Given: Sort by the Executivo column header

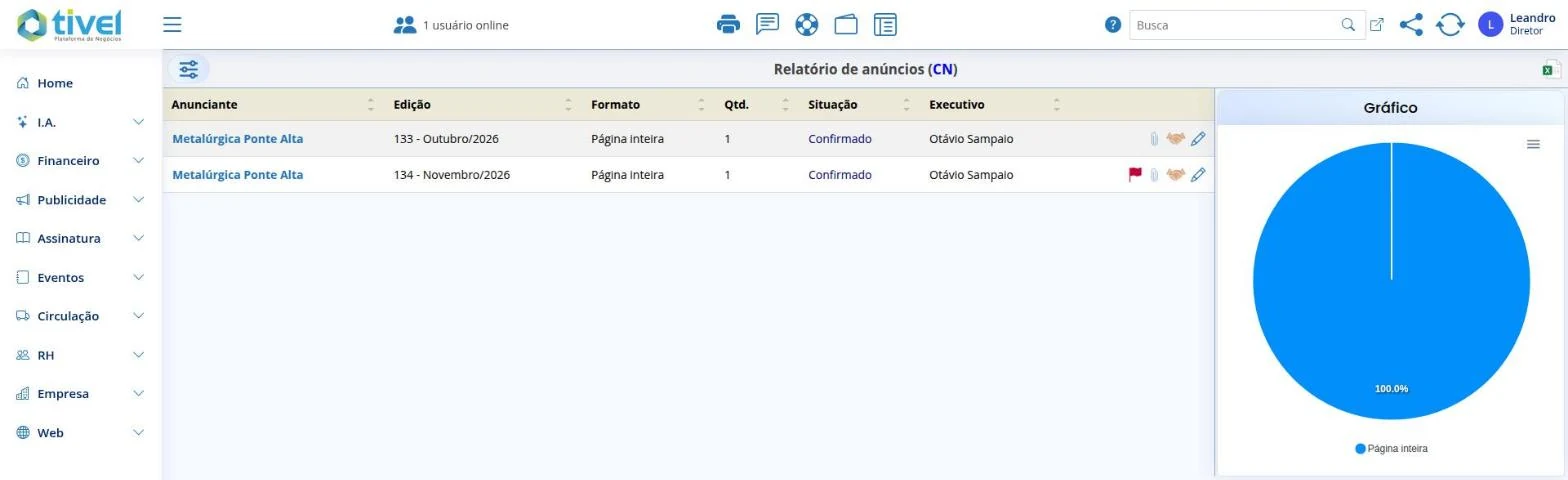Looking at the screenshot, I should pos(994,104).
